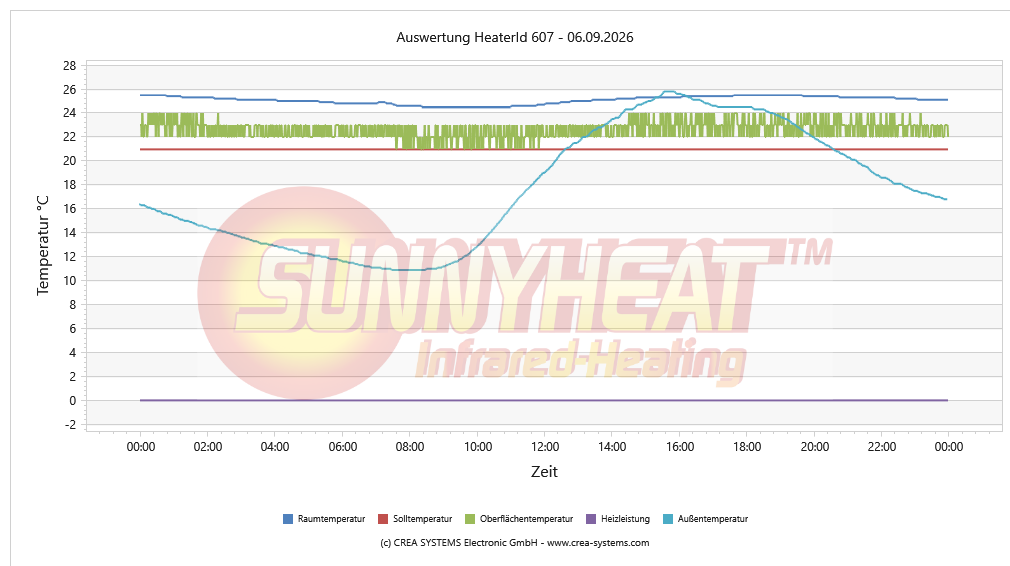This screenshot has width=1010, height=566.
Task: Click the 18 value on temperature axis
Action: coord(70,185)
